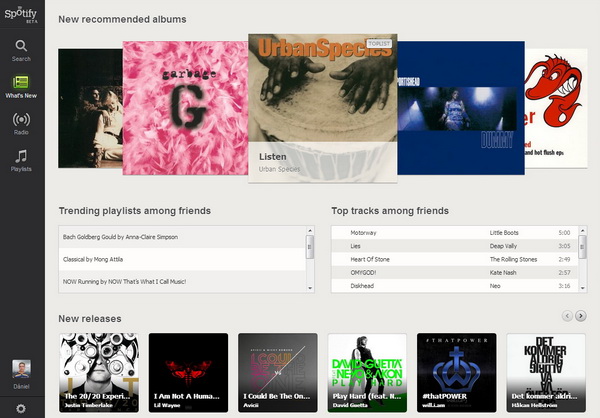Image resolution: width=600 pixels, height=418 pixels.
Task: Open NOW Running playlist
Action: [x=182, y=281]
